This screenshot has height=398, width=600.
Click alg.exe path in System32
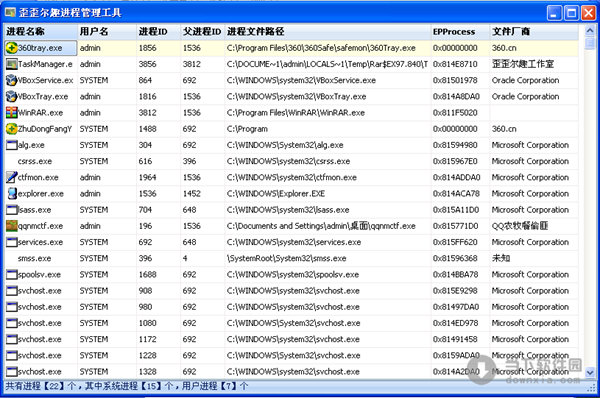pos(285,145)
